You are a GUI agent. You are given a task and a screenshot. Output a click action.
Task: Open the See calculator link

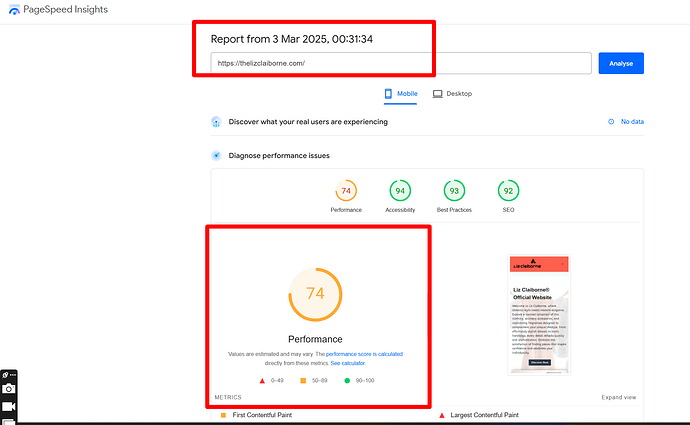(x=348, y=363)
